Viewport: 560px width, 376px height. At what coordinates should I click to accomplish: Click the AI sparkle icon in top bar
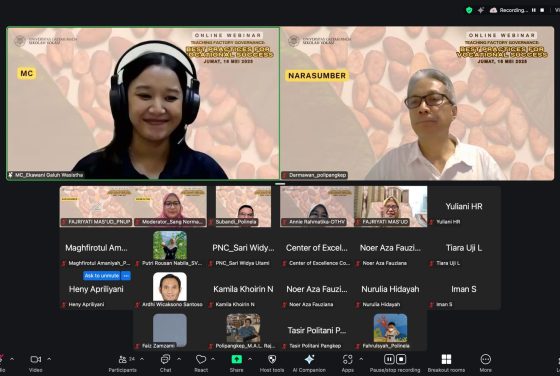pyautogui.click(x=481, y=10)
